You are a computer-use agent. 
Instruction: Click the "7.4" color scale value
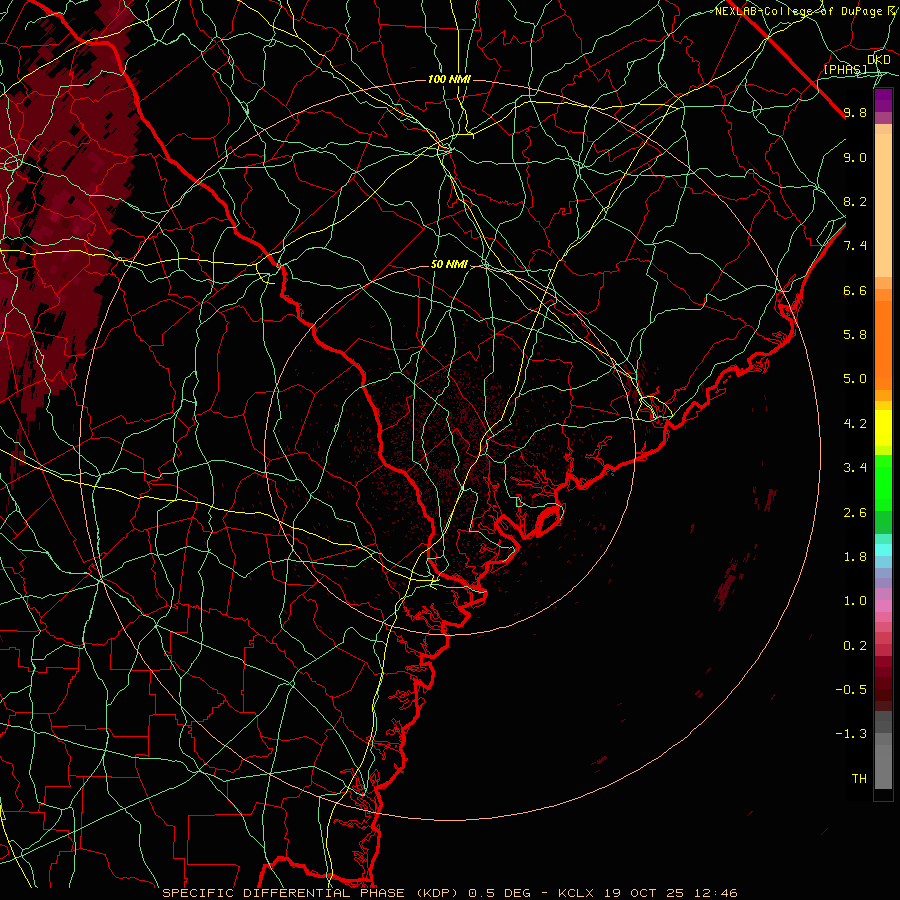[855, 246]
